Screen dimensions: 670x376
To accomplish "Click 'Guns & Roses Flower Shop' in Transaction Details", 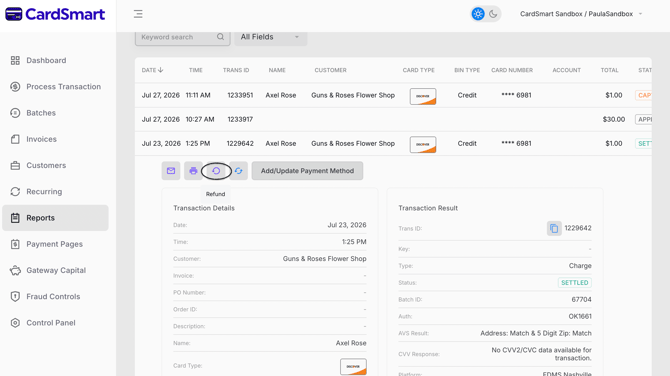I will pos(324,259).
